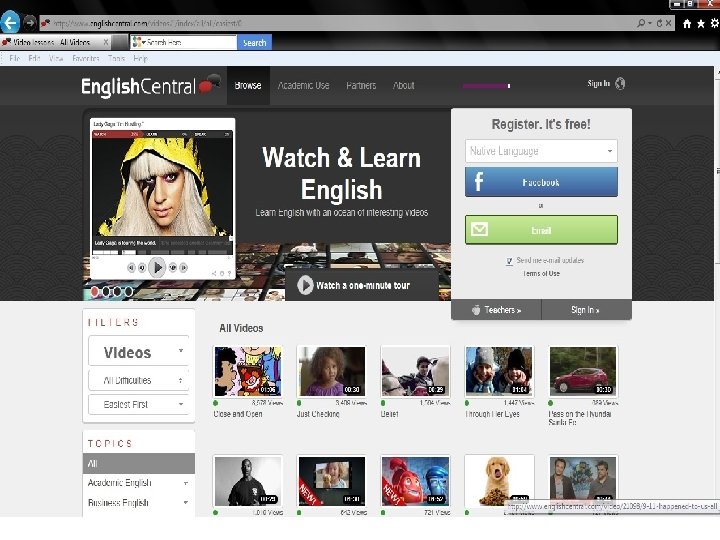Open the browser View menu
Image resolution: width=720 pixels, height=540 pixels.
(x=56, y=58)
